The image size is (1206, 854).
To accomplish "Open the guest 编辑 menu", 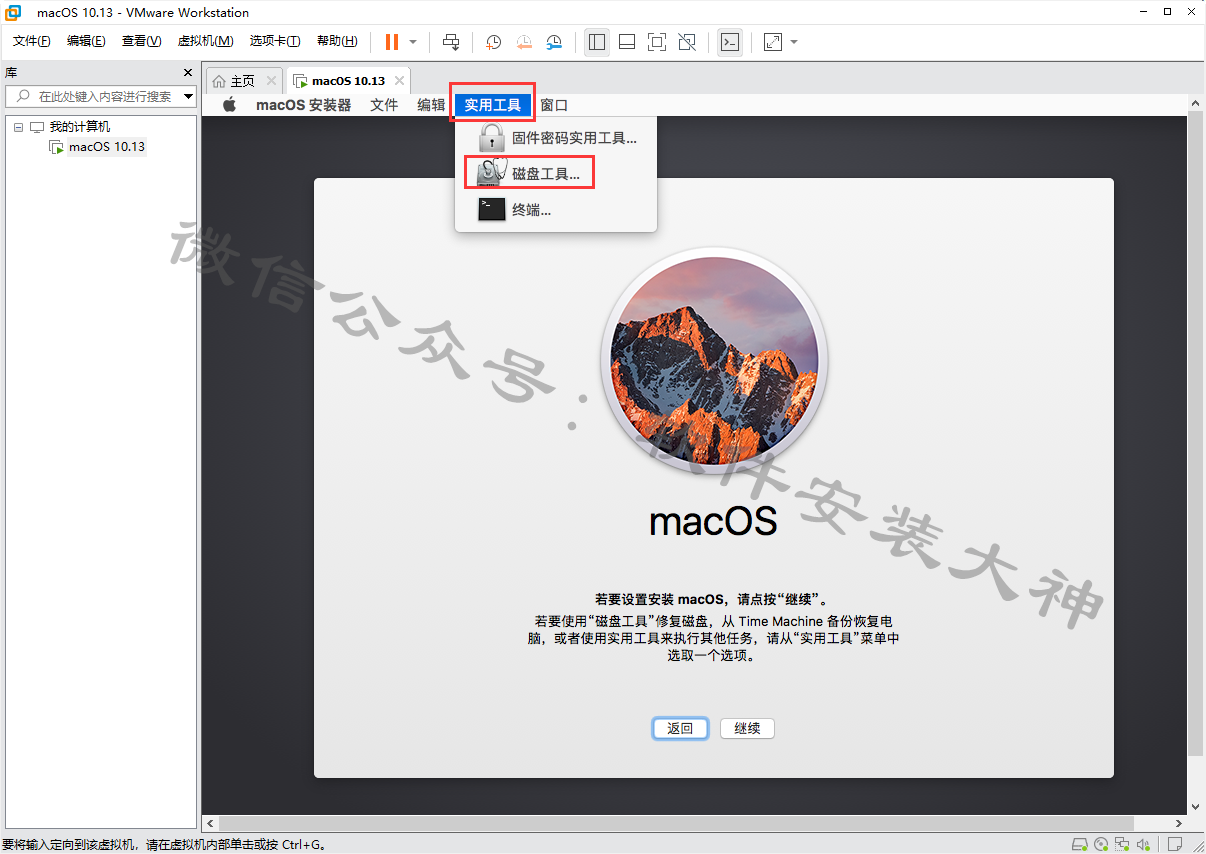I will click(x=431, y=105).
